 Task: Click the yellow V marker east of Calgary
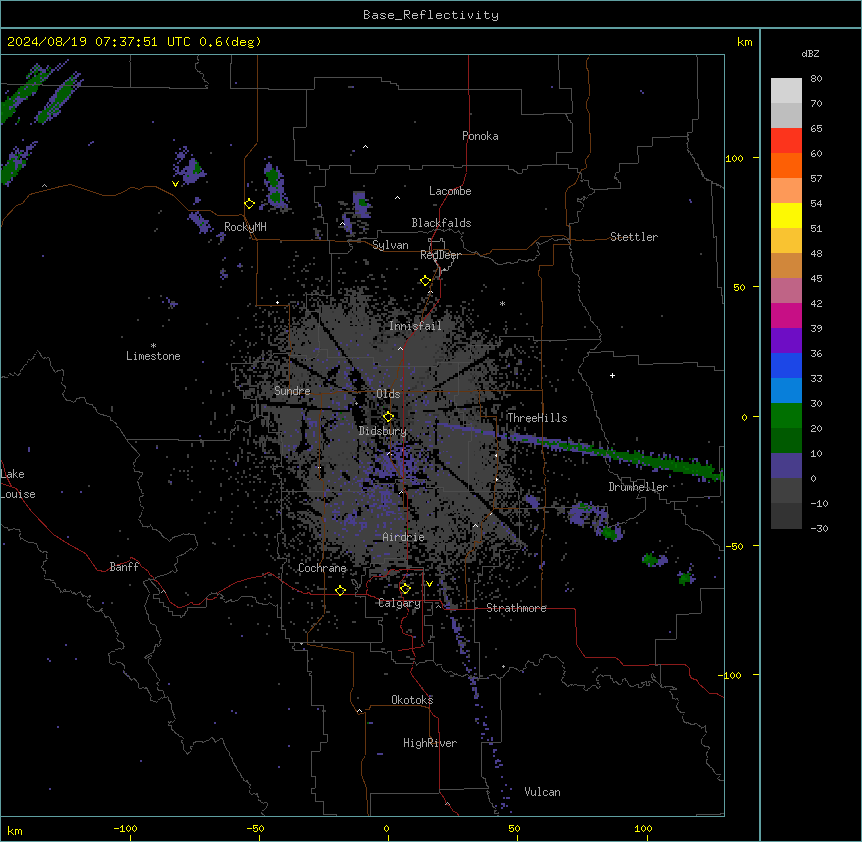(x=429, y=584)
